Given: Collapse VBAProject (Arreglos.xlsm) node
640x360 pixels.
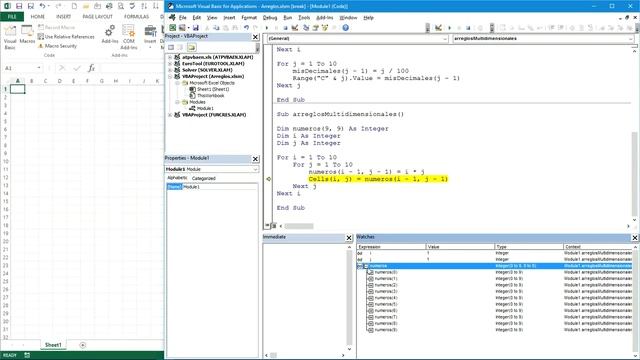Looking at the screenshot, I should point(170,76).
